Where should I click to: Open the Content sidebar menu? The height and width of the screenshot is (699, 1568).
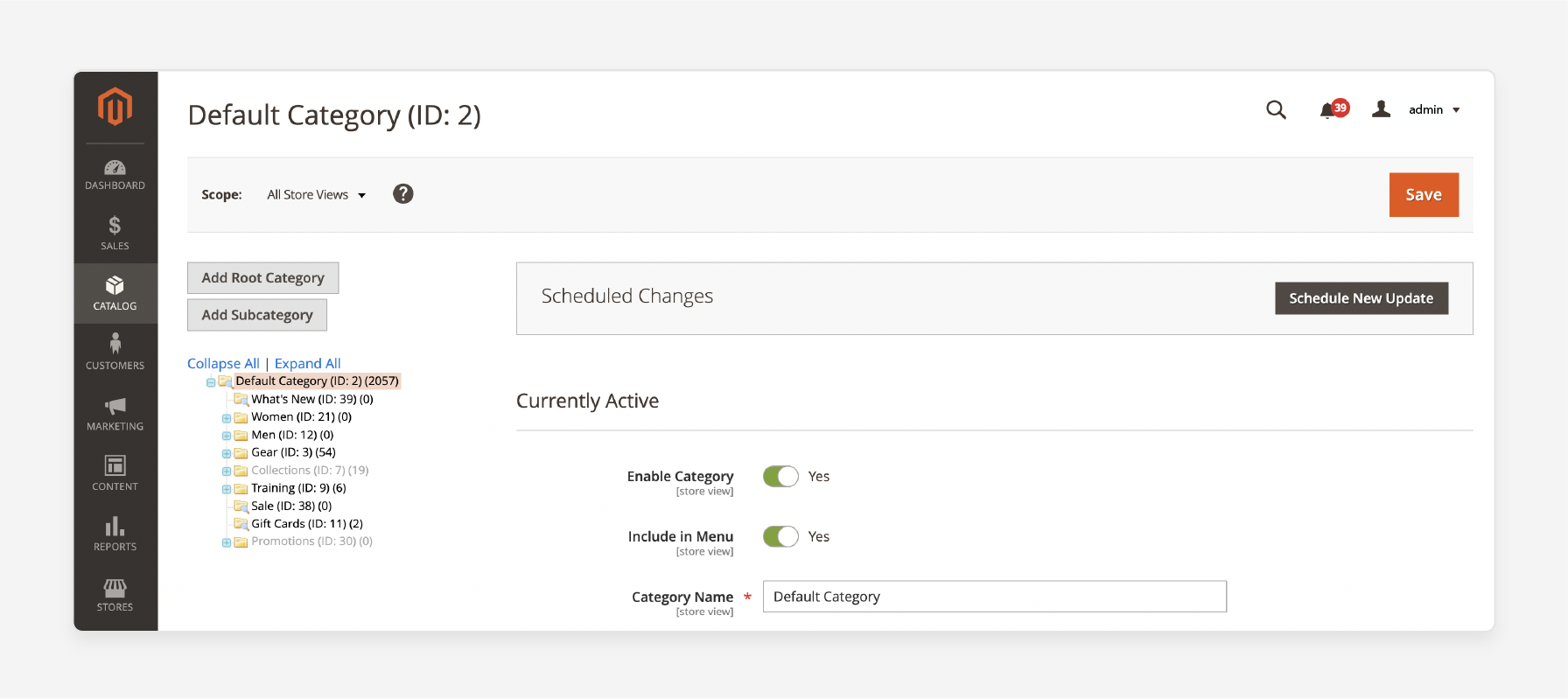pyautogui.click(x=115, y=473)
